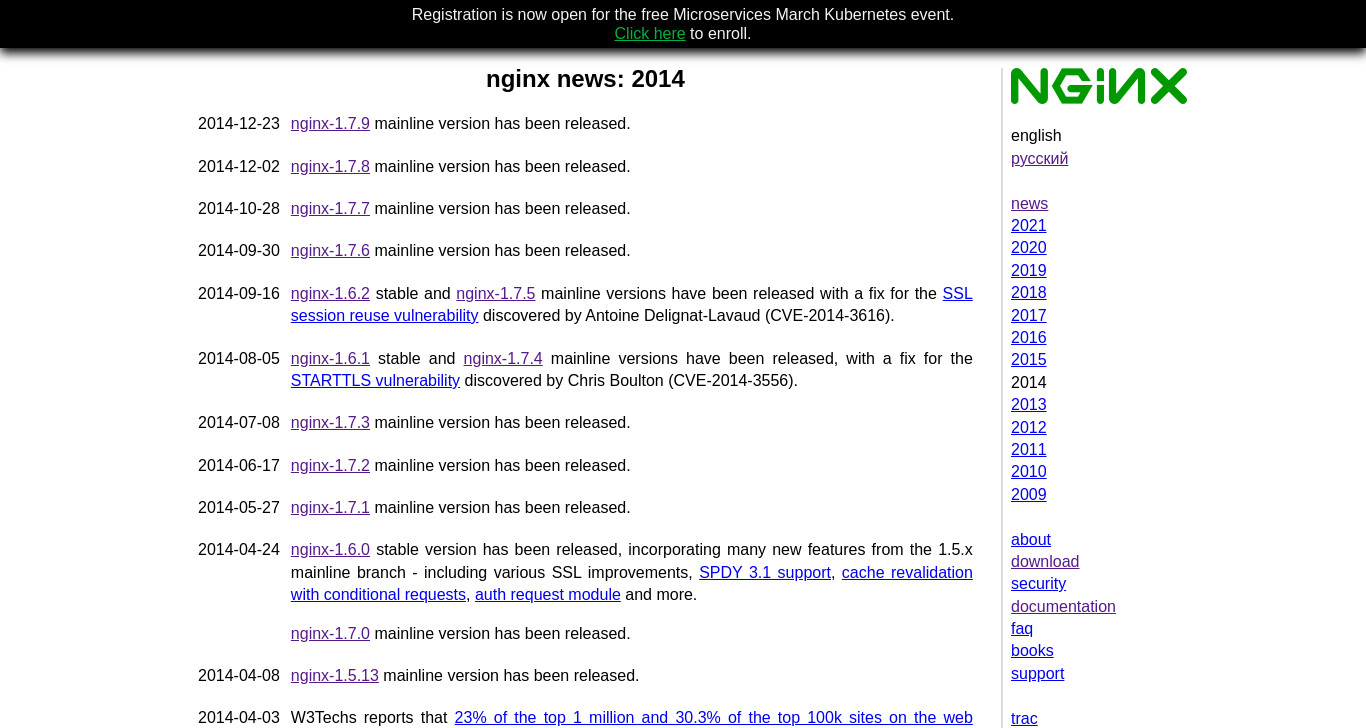
Task: Click the 'english' language label
Action: tap(1036, 136)
